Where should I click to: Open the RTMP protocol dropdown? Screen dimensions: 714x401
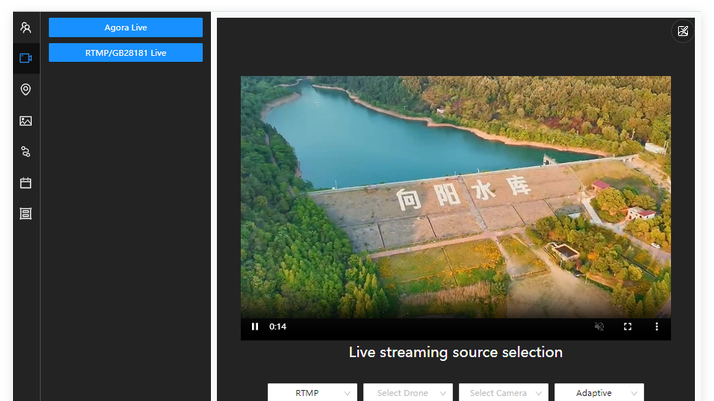pos(312,392)
